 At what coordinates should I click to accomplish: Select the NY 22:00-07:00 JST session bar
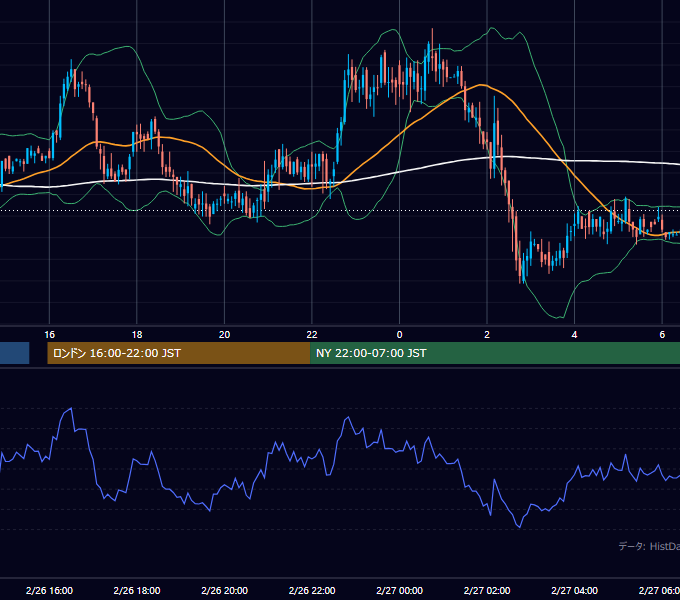click(x=495, y=353)
